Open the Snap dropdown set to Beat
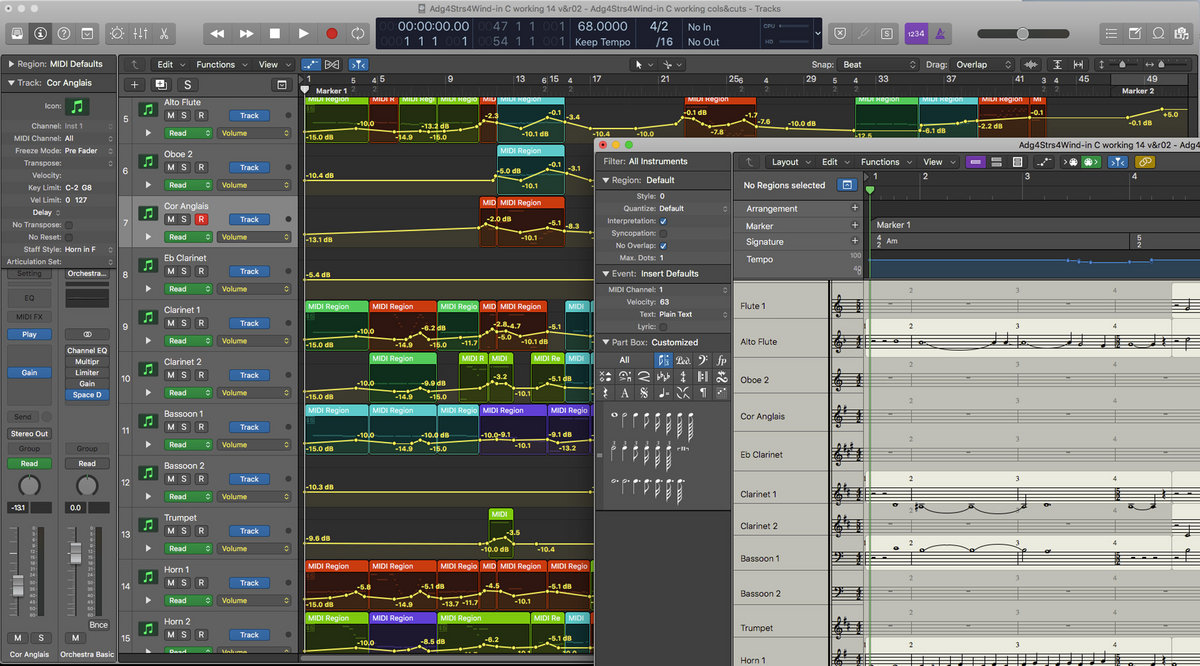 (x=878, y=65)
